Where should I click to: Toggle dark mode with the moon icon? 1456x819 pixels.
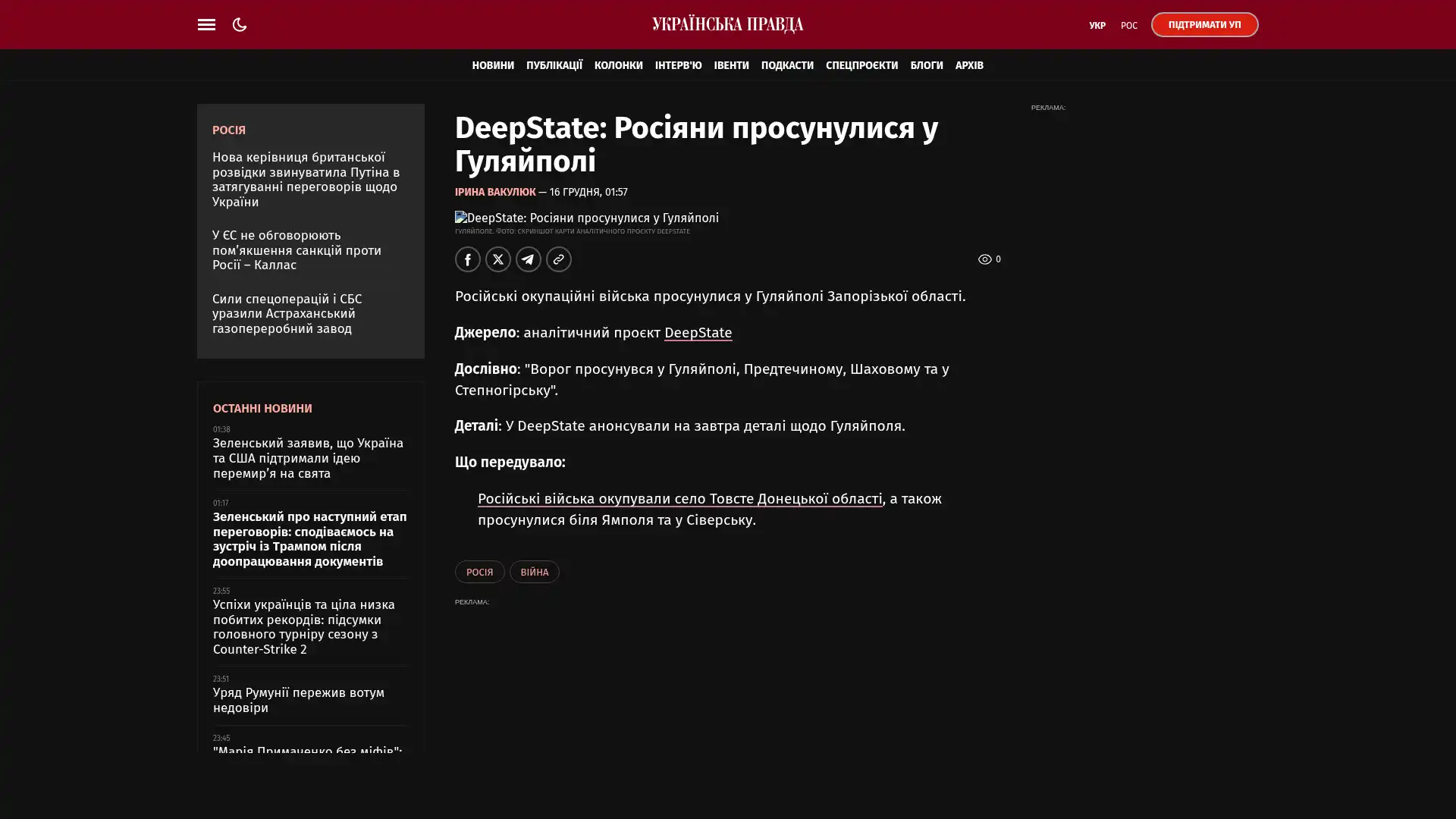240,24
